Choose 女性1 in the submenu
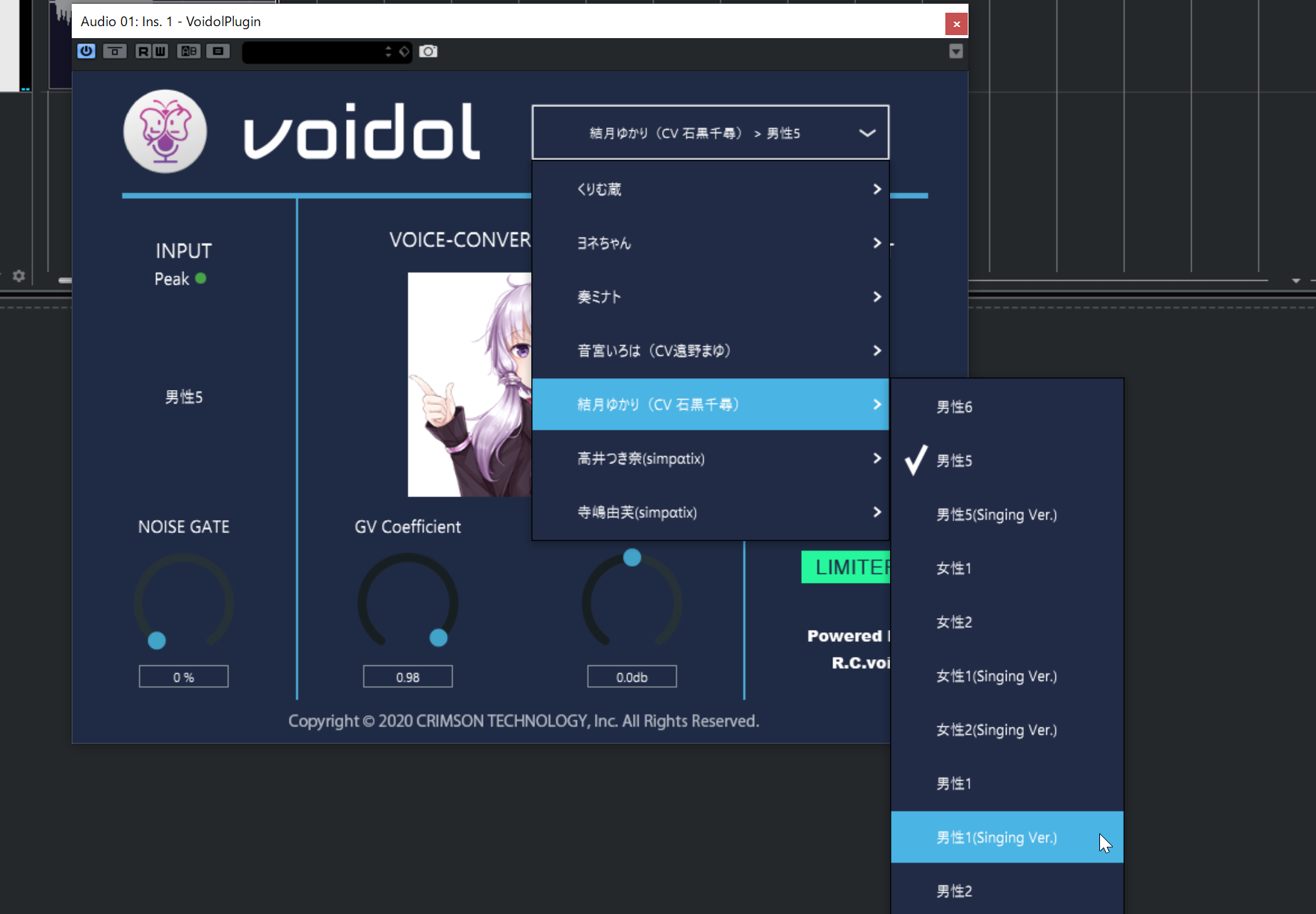 1007,568
